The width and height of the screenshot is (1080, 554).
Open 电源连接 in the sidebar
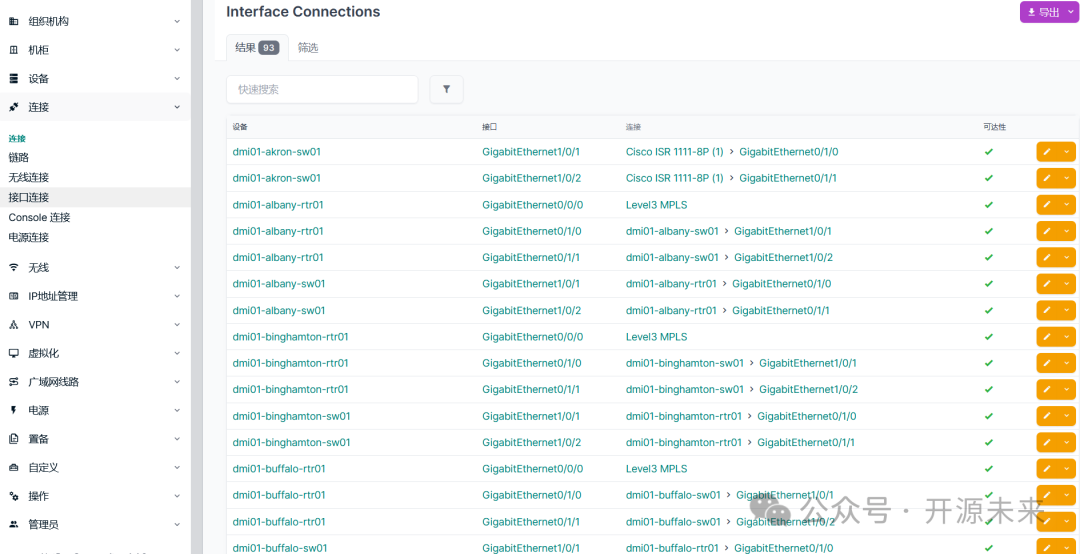pos(29,238)
